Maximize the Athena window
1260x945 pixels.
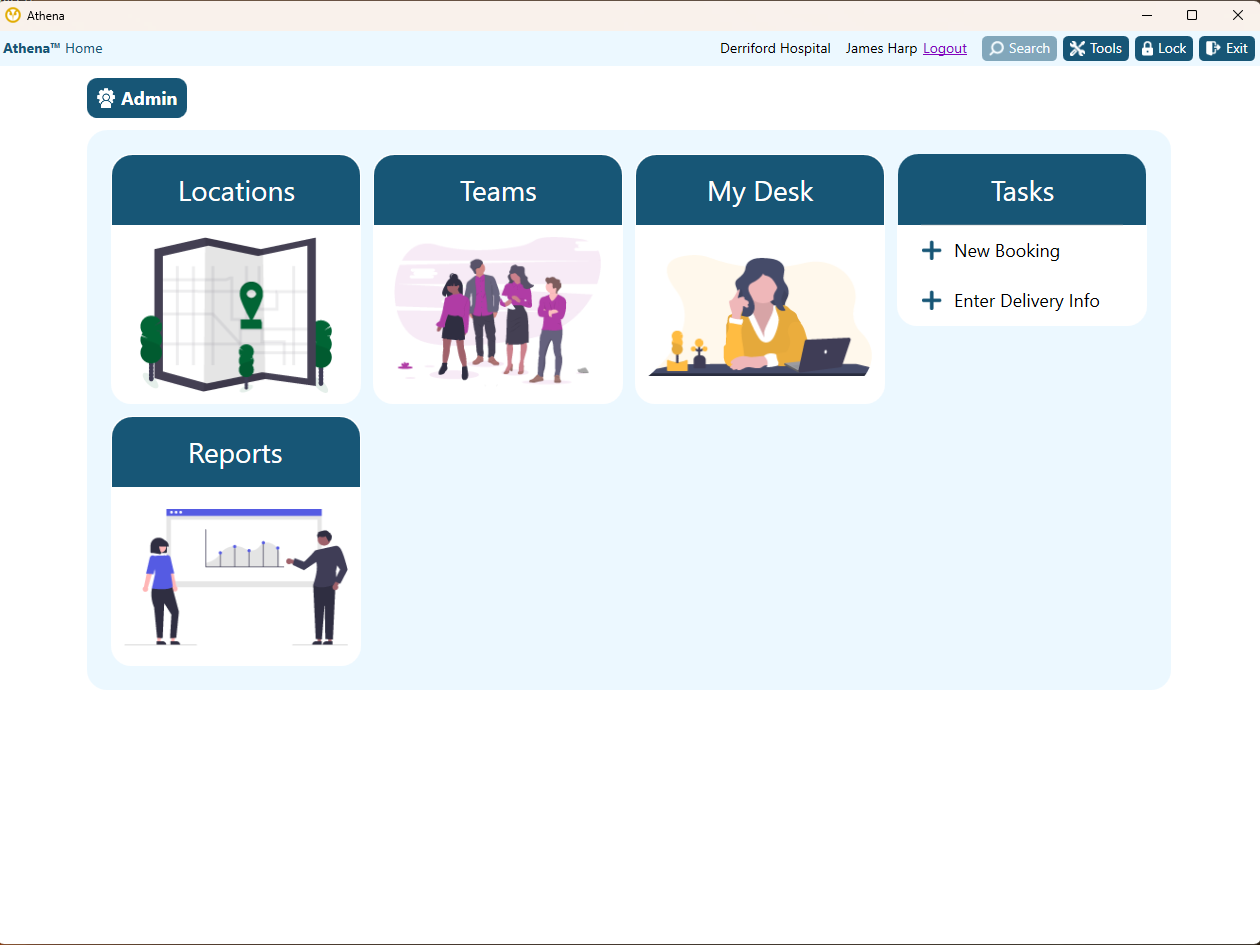click(x=1192, y=15)
